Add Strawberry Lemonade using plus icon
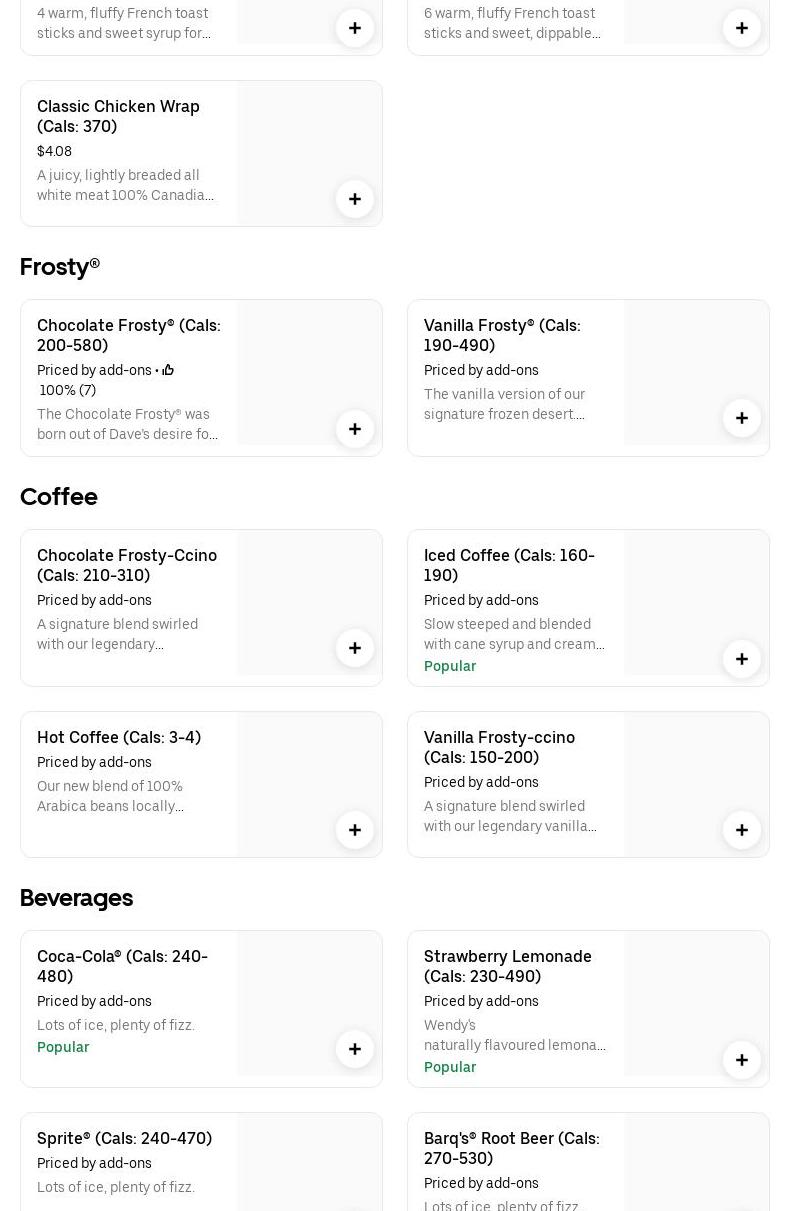This screenshot has width=804, height=1211. tap(742, 1060)
